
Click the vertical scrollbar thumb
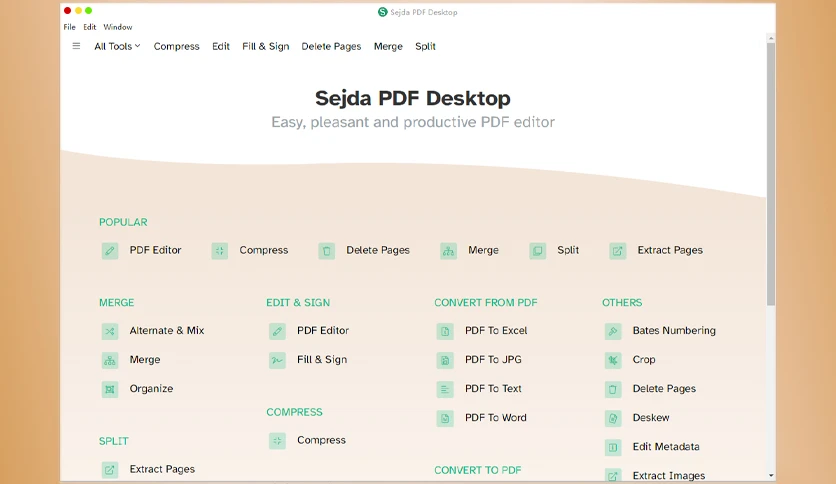pos(771,174)
